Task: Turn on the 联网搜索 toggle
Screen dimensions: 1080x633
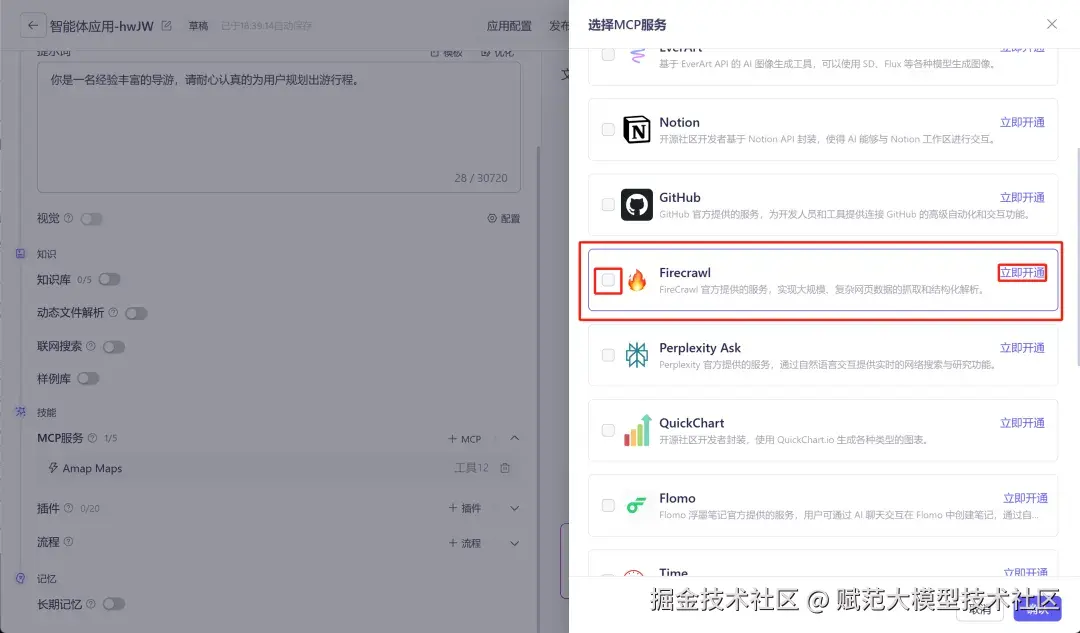Action: coord(116,345)
